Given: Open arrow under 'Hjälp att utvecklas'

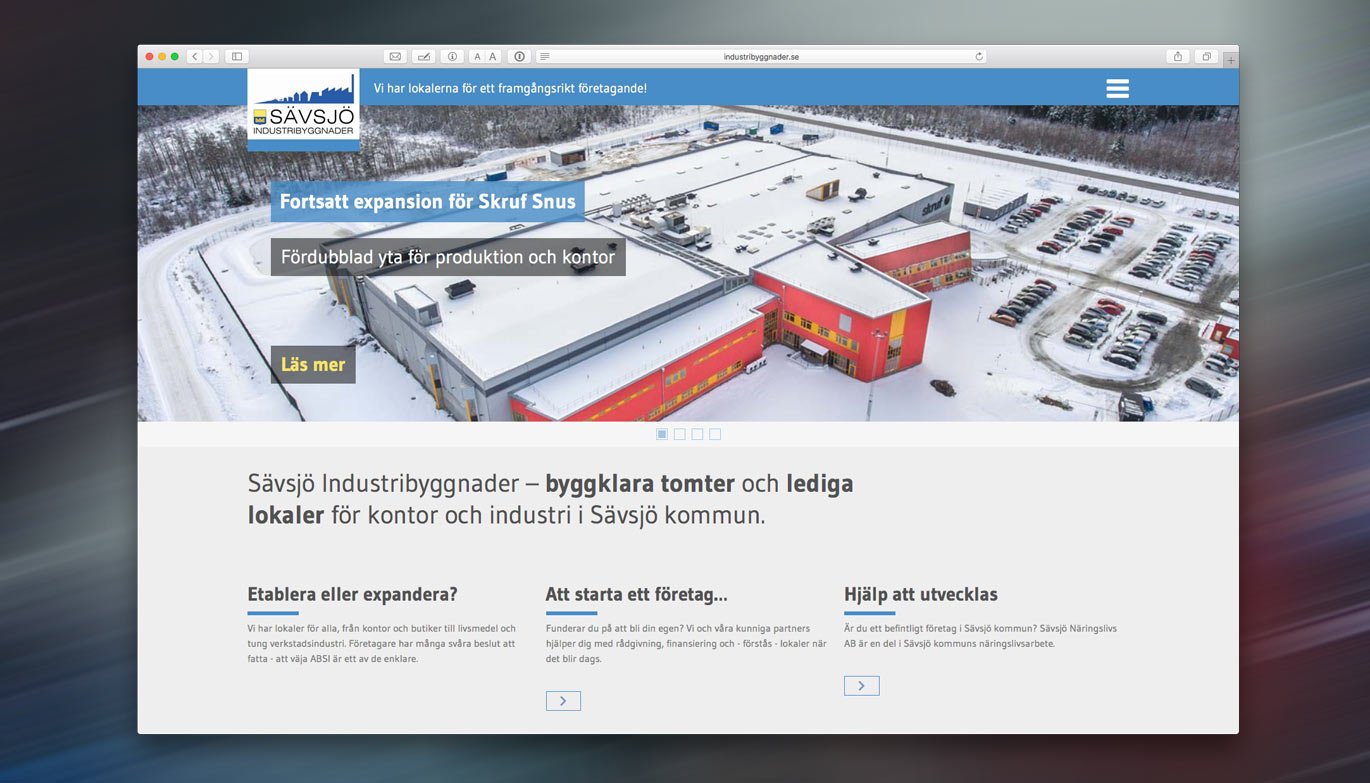Looking at the screenshot, I should pyautogui.click(x=861, y=685).
